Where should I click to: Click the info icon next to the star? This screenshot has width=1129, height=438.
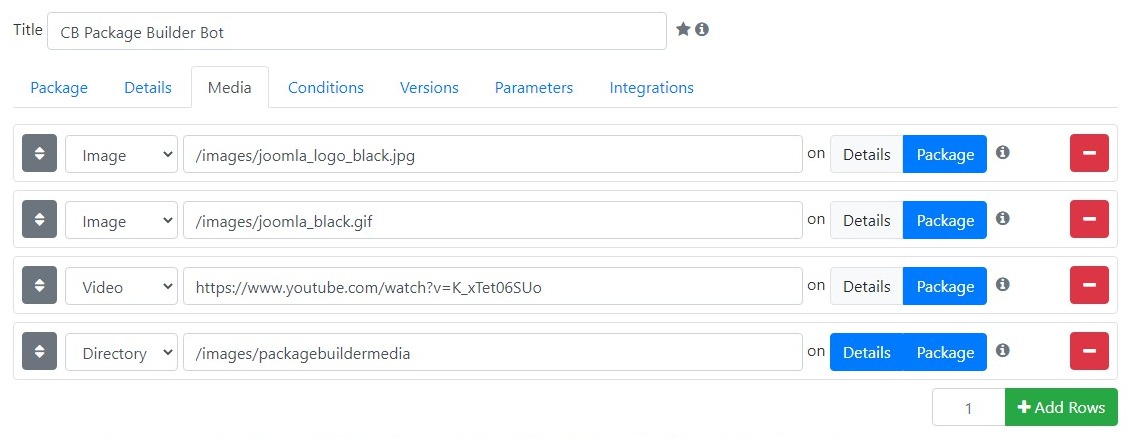(x=702, y=29)
